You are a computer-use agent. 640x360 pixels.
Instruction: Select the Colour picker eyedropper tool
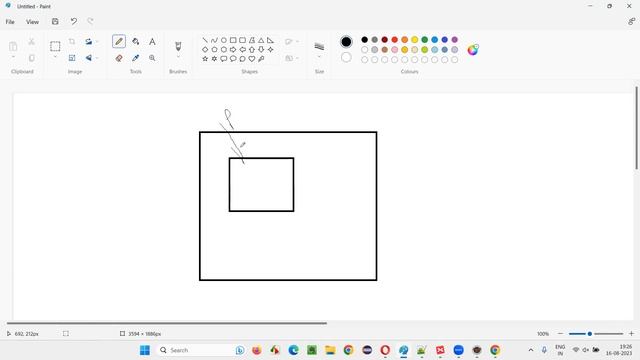(x=136, y=58)
